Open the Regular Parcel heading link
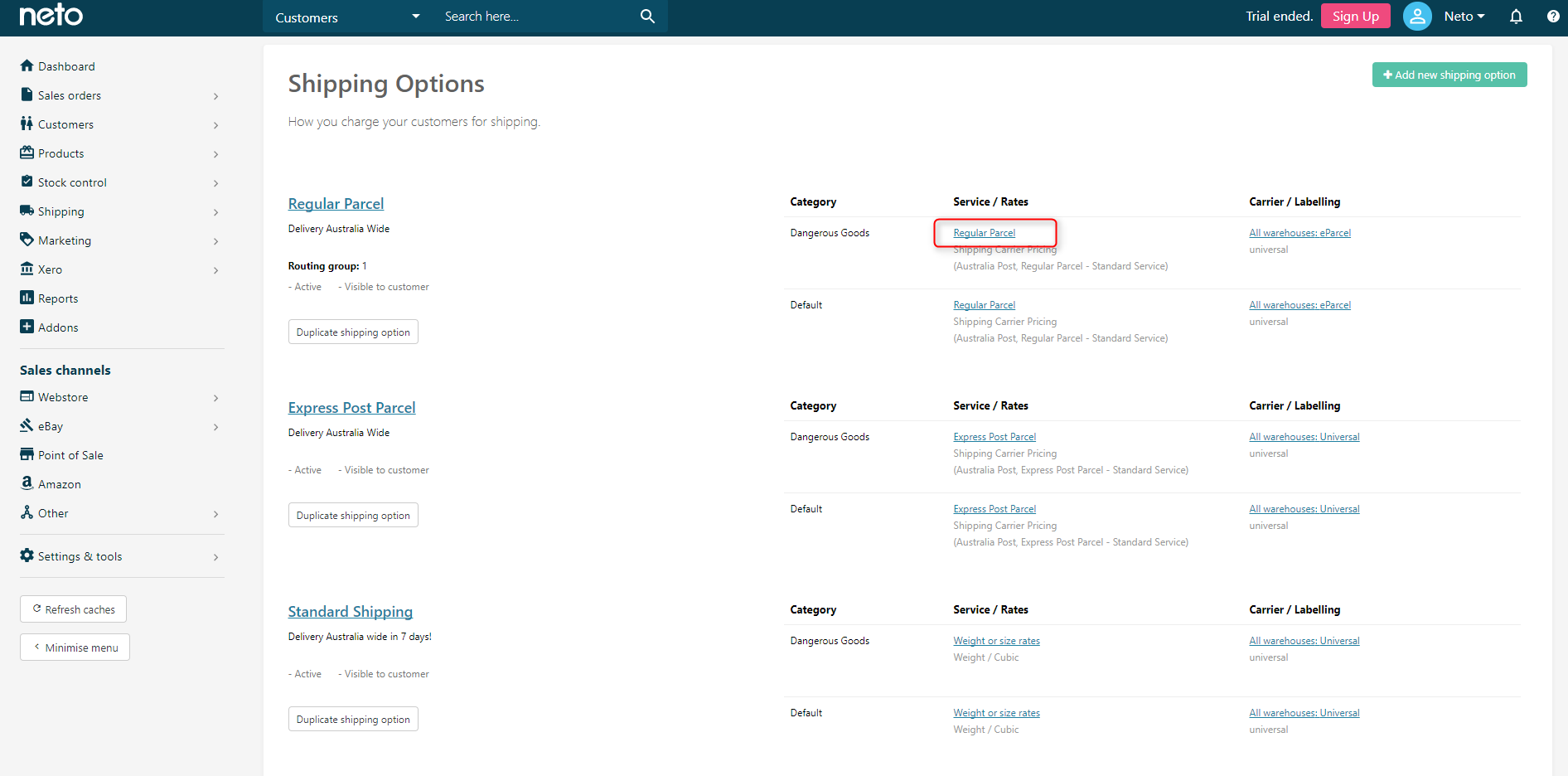Screen dimensions: 1568x776 336,204
